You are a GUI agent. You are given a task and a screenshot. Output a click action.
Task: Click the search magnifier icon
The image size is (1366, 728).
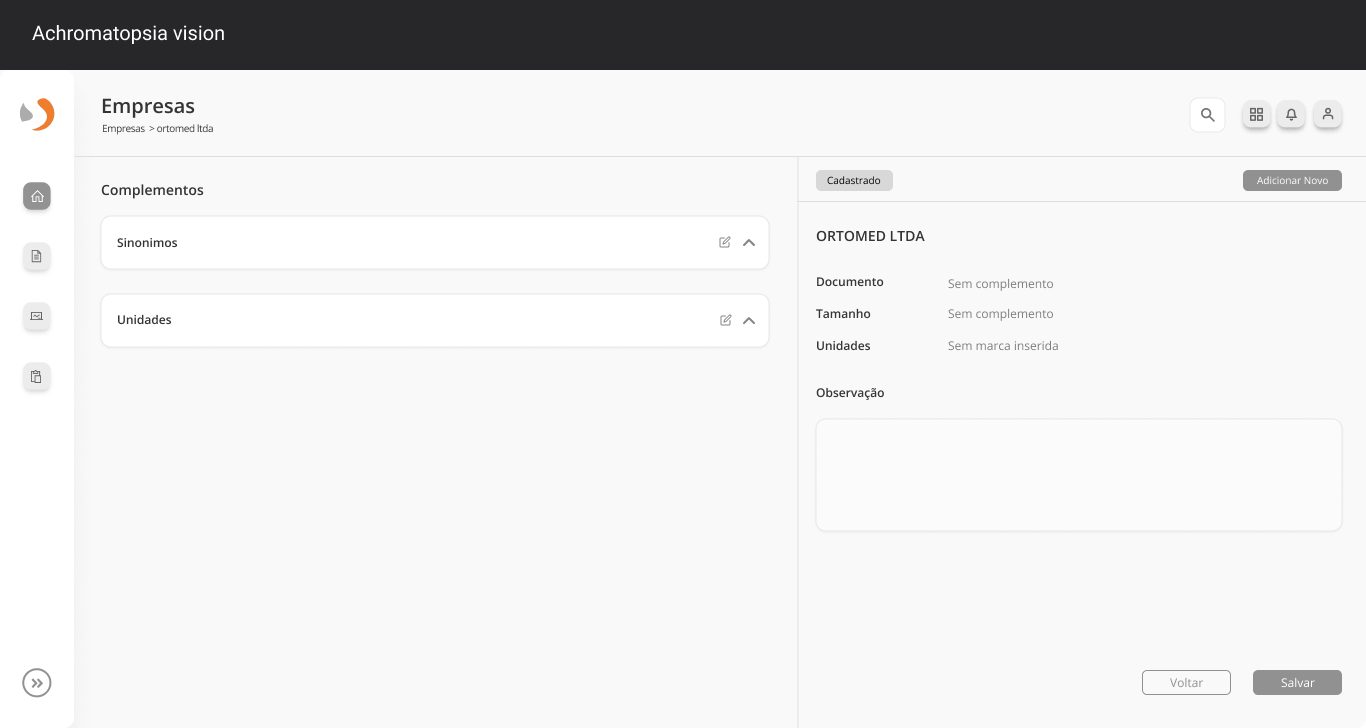point(1207,115)
